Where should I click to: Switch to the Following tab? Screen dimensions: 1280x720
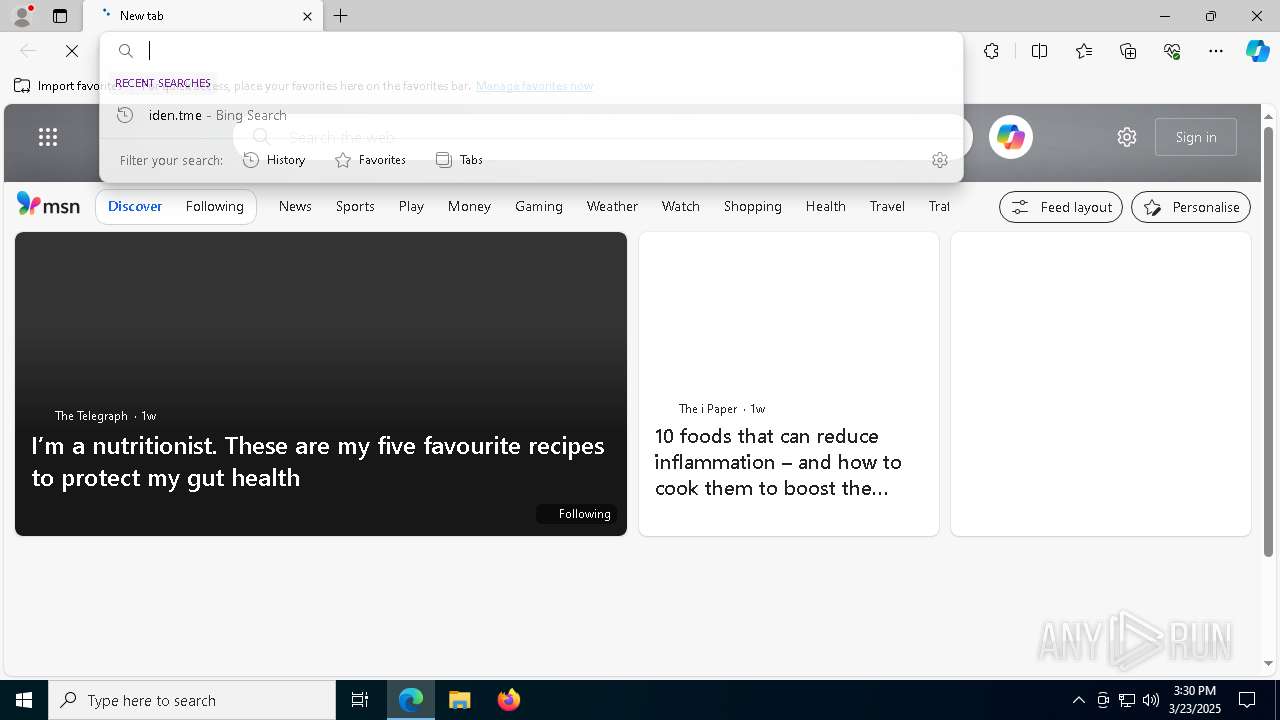214,206
